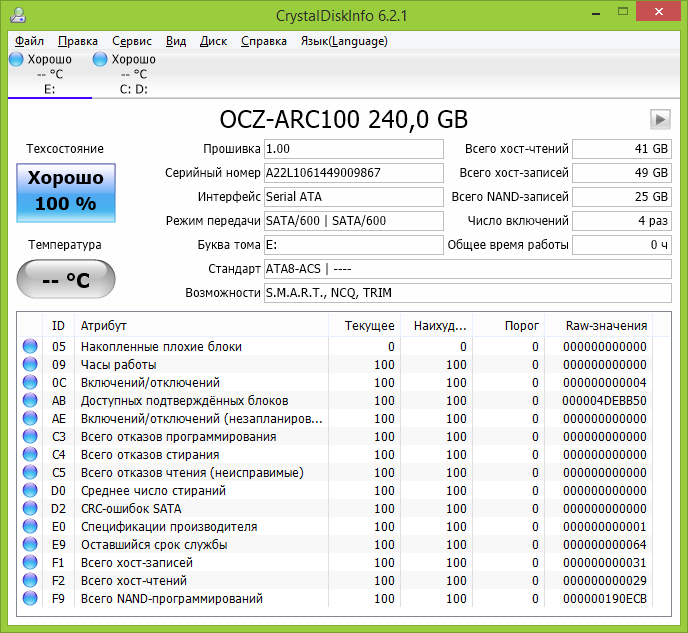Click the transfer mode SATA/600 field
This screenshot has height=633, width=688.
[354, 221]
